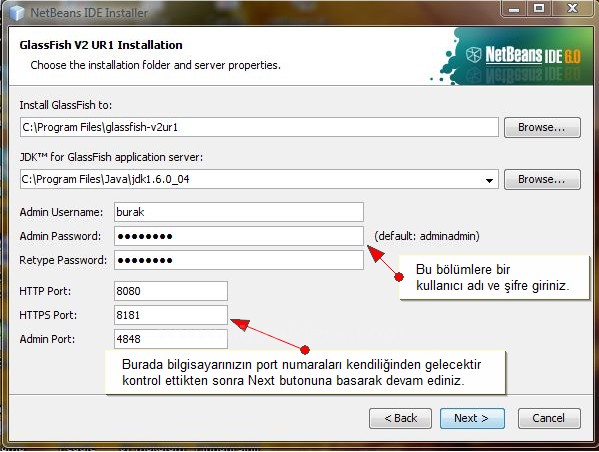Click the "HTTPS Port:" label
This screenshot has width=599, height=452.
[x=48, y=315]
